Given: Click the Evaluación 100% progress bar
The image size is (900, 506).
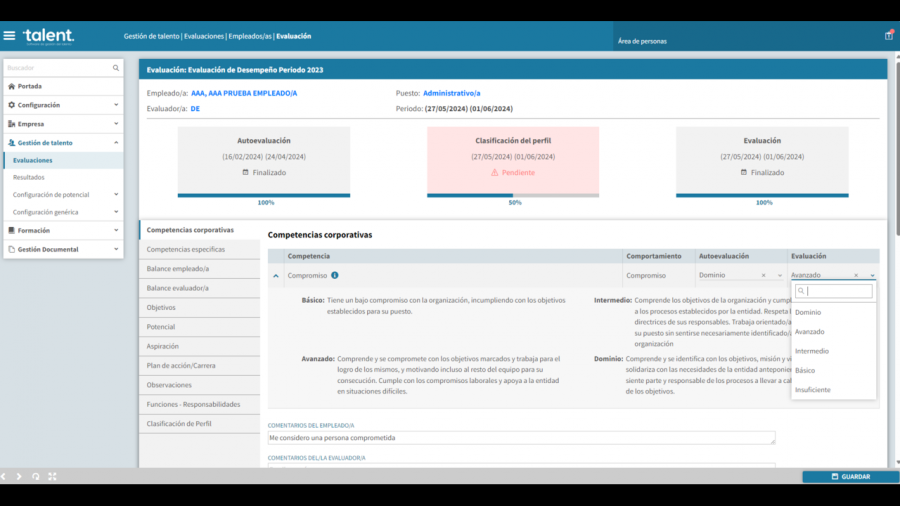Looking at the screenshot, I should click(762, 196).
